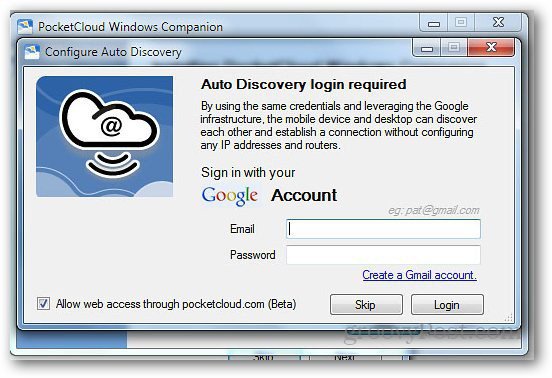Screen dimensions: 552x378
Task: Click the Google logo
Action: point(230,196)
